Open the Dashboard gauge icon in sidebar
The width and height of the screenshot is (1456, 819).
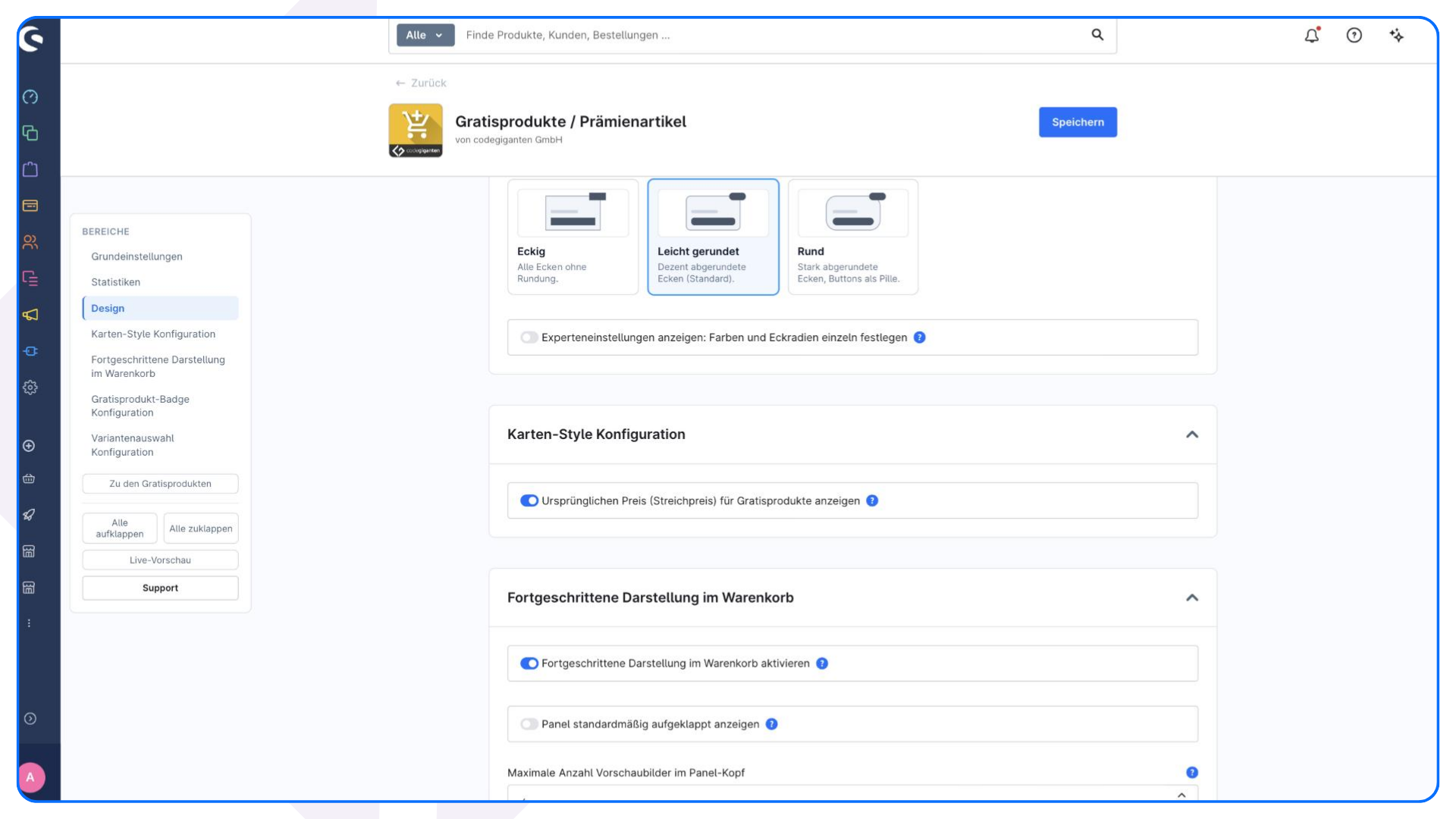pos(30,97)
